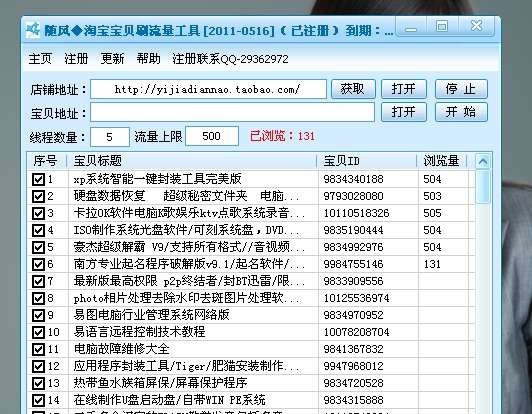Select title 易语言远程控制技术教程
The height and width of the screenshot is (414, 532).
tap(139, 332)
